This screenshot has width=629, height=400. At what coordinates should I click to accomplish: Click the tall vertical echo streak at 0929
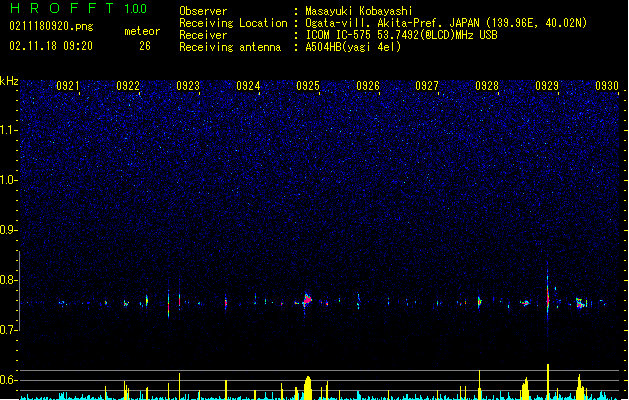(x=548, y=295)
